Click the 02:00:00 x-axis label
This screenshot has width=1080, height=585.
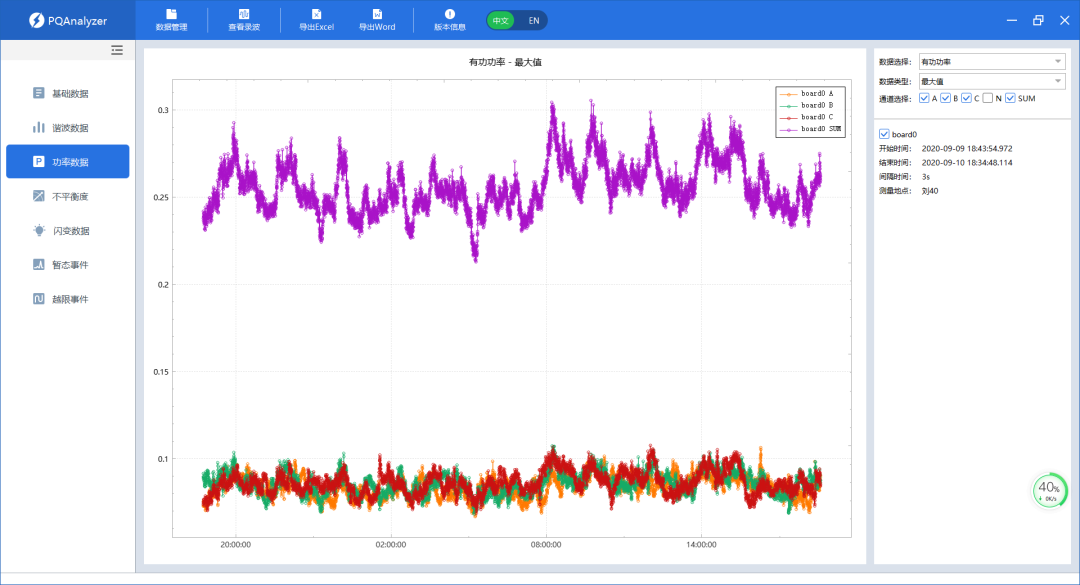pyautogui.click(x=391, y=544)
